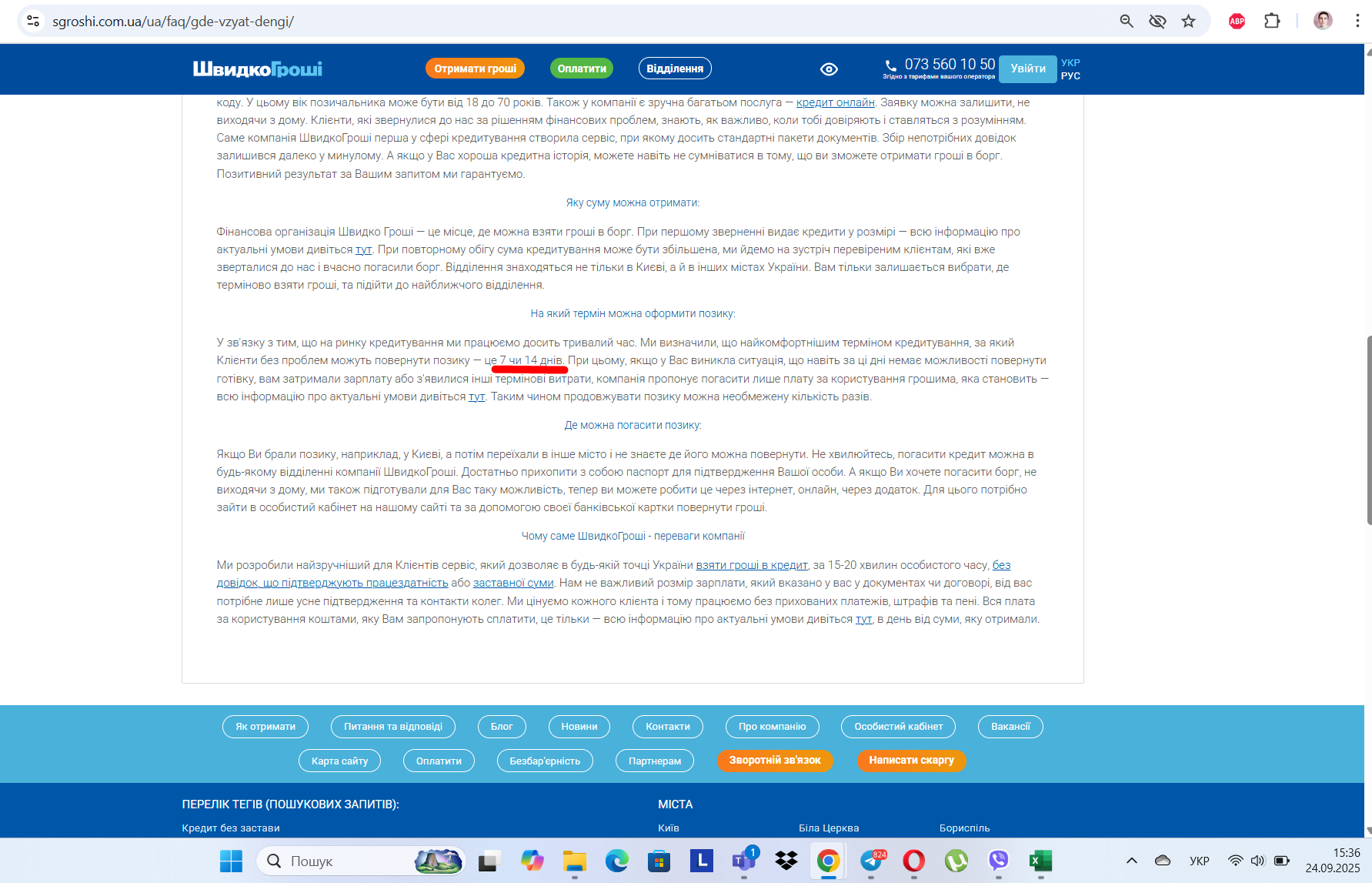
Task: Open Opera browser from the taskbar
Action: coord(914,861)
